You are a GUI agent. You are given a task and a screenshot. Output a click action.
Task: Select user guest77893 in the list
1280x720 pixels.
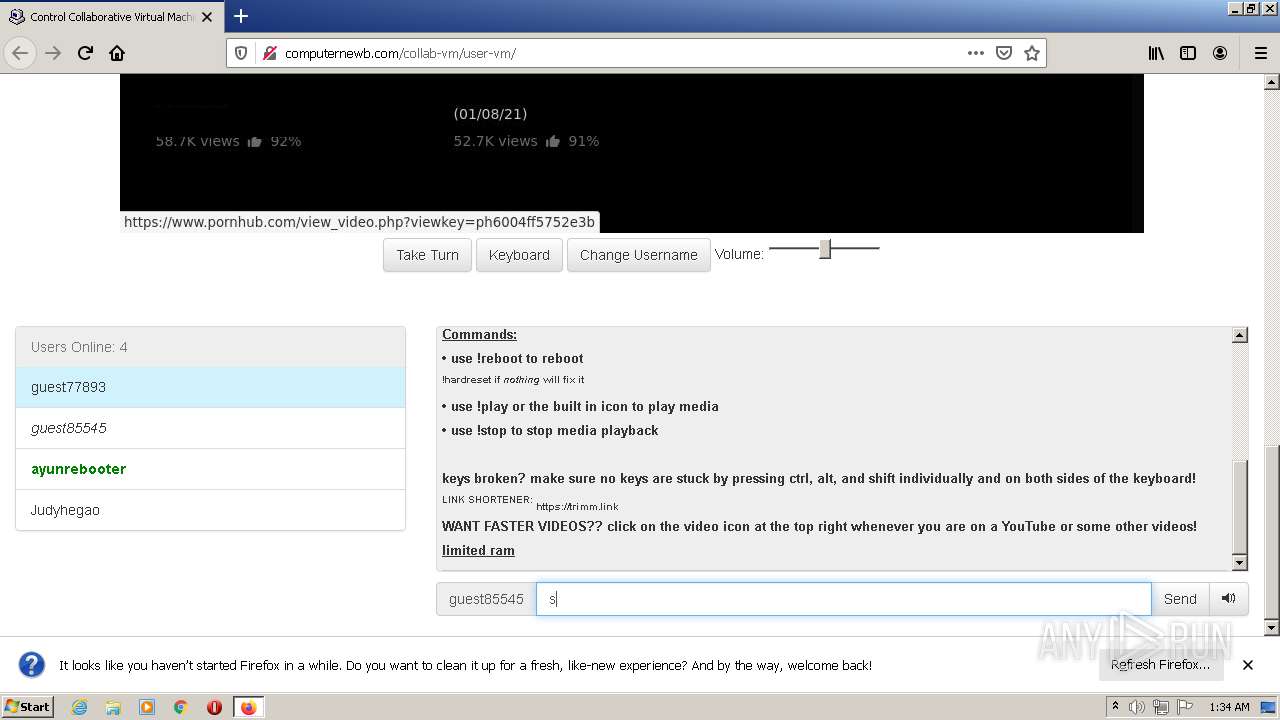[x=210, y=387]
